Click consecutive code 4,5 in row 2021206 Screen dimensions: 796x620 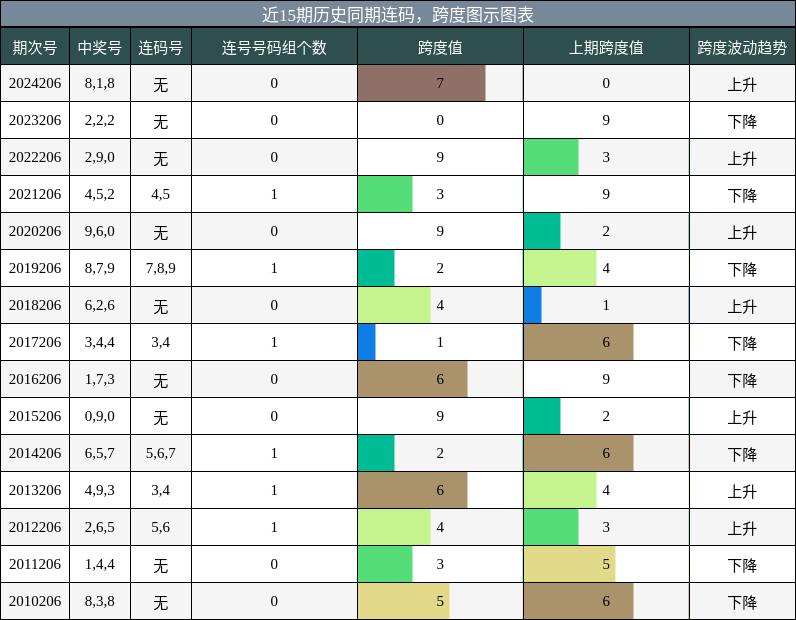pos(160,194)
